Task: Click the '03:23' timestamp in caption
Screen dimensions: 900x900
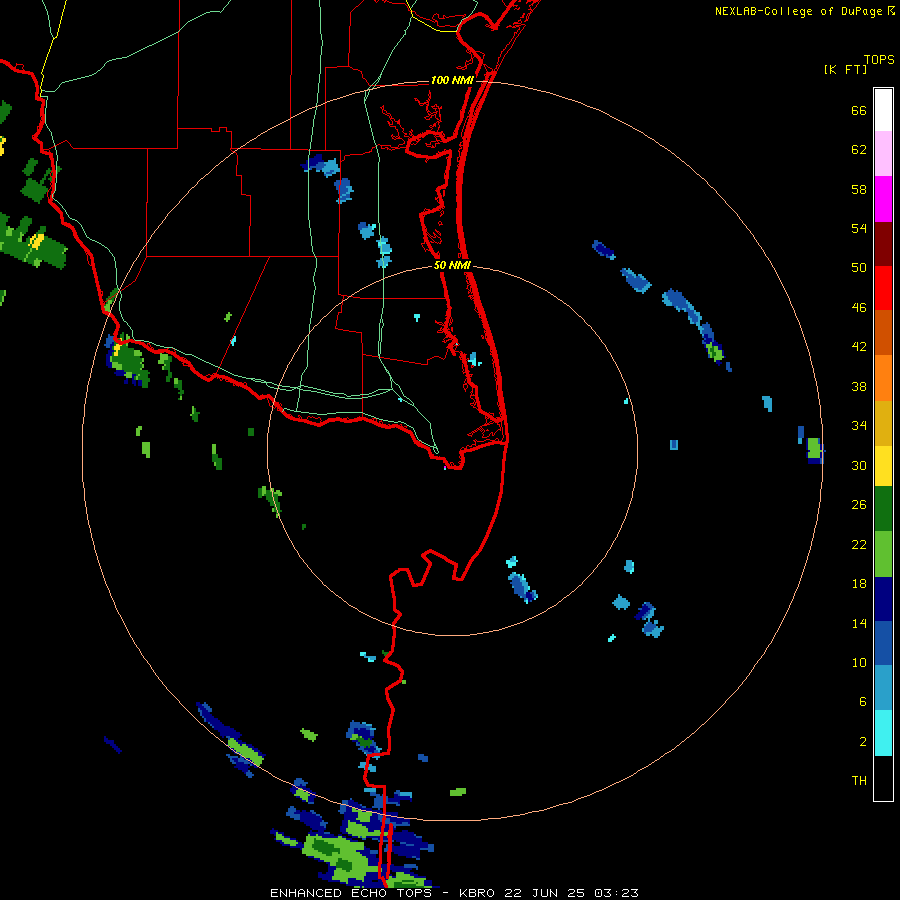Action: tap(616, 893)
